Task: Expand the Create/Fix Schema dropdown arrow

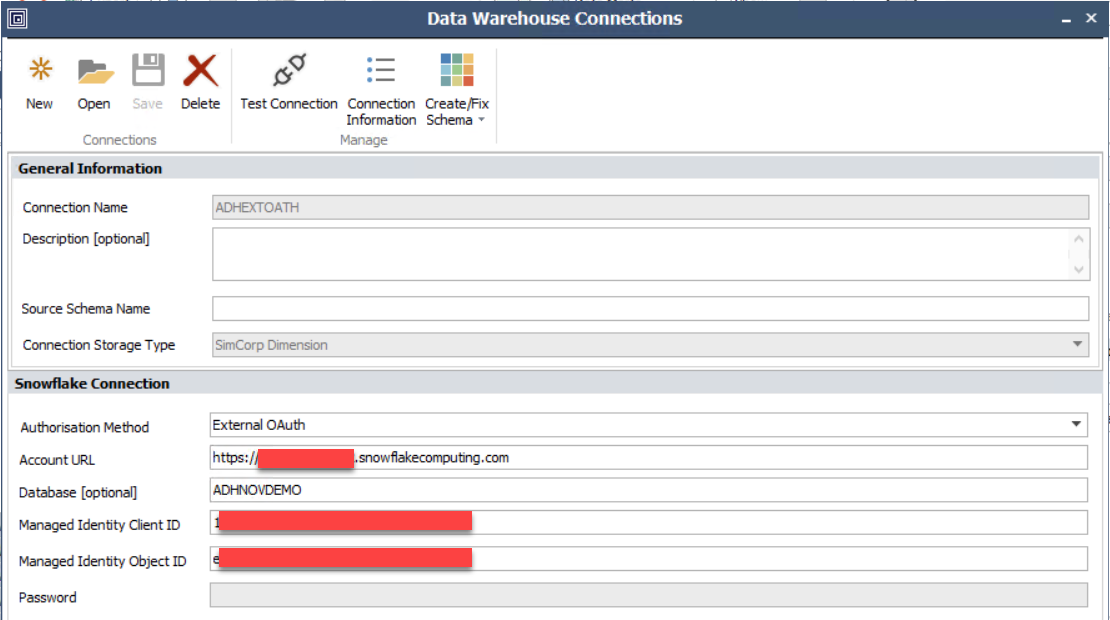Action: (x=481, y=120)
